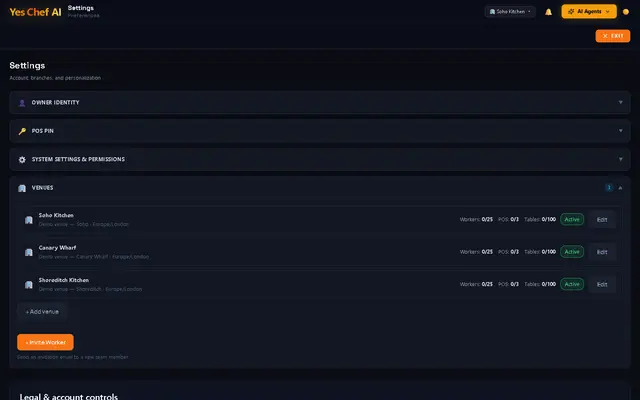Click the POS PIN key icon
The width and height of the screenshot is (640, 400).
pos(22,131)
